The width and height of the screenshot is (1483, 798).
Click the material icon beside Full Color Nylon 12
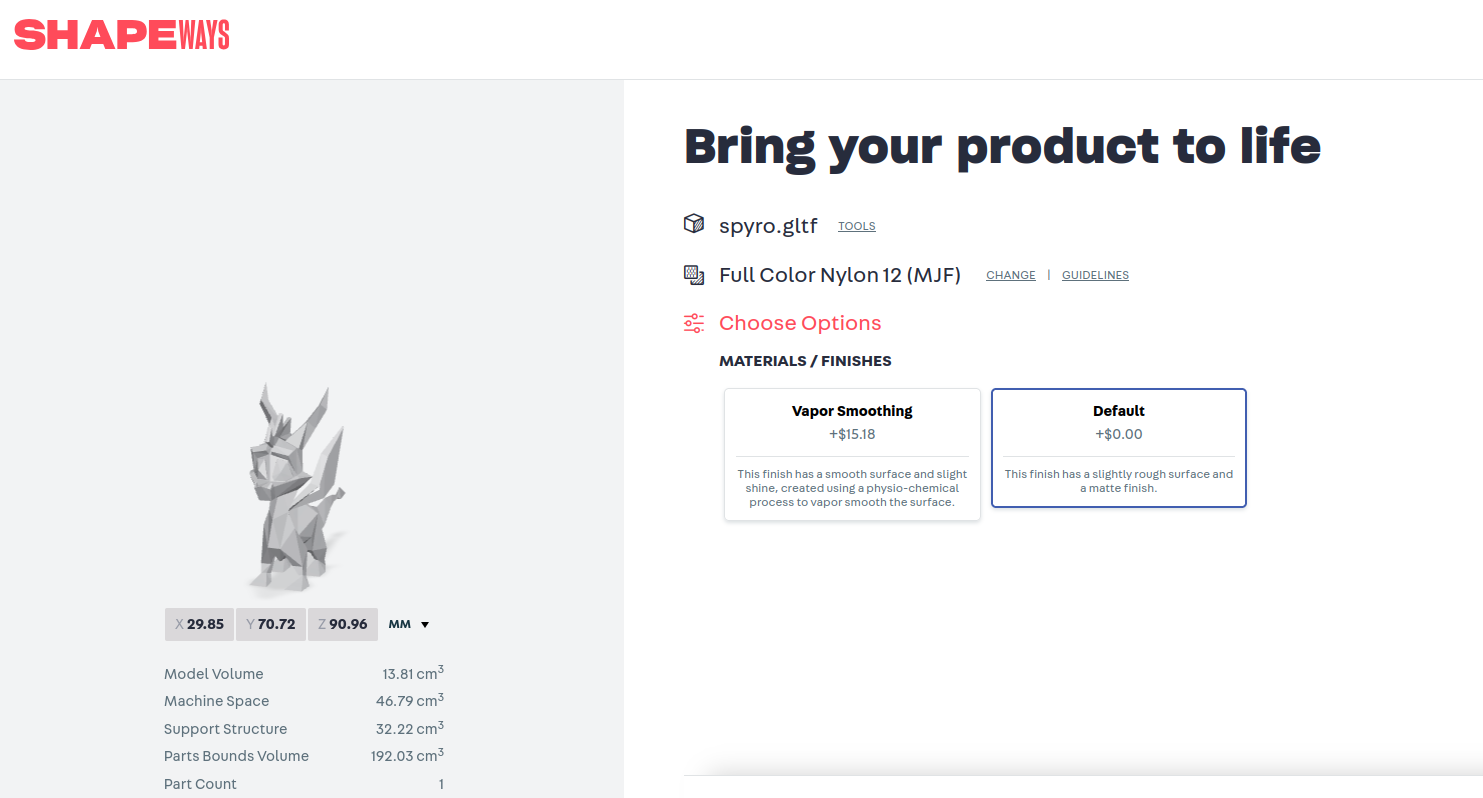pyautogui.click(x=694, y=274)
